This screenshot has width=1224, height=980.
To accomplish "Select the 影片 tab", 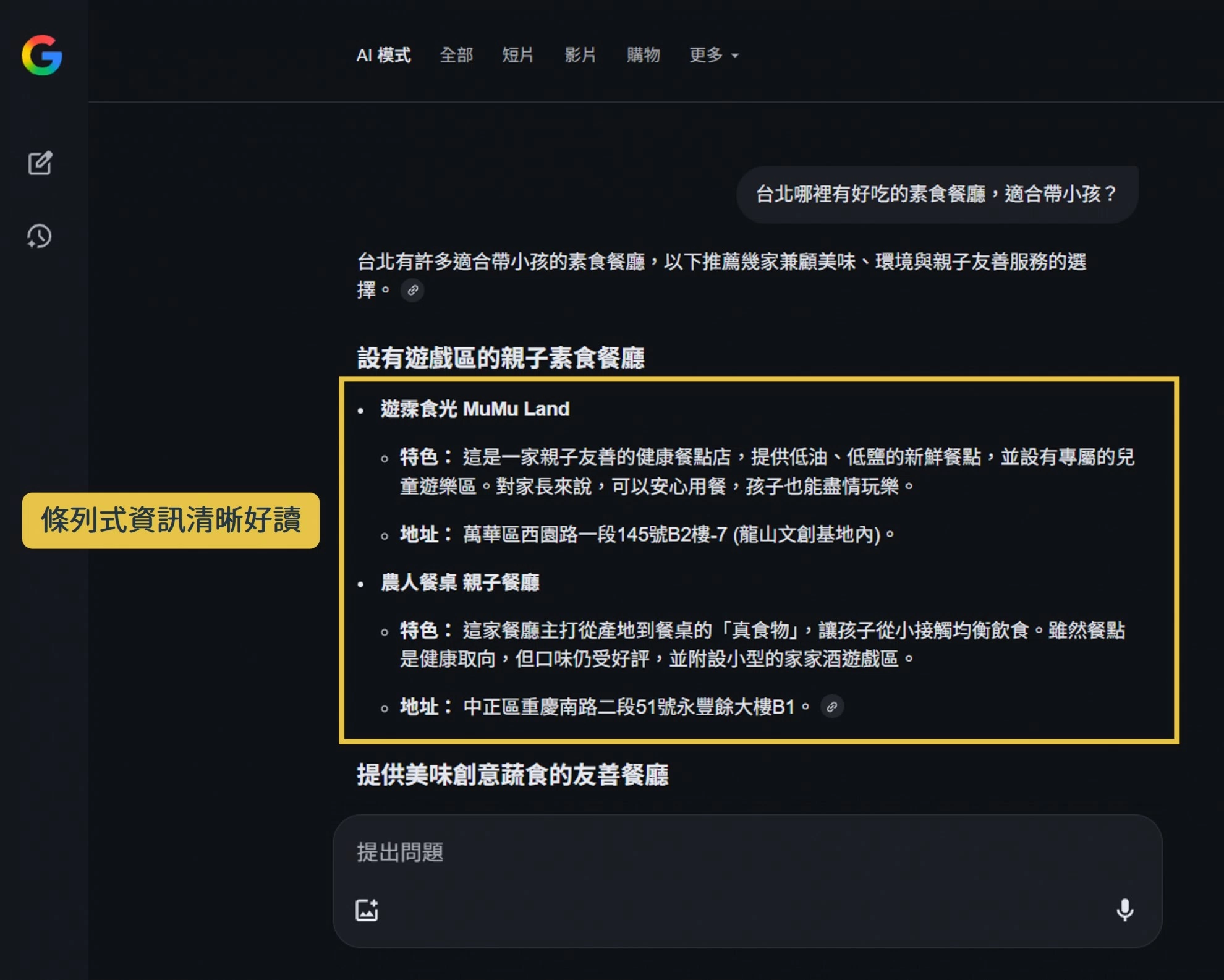I will click(x=580, y=55).
